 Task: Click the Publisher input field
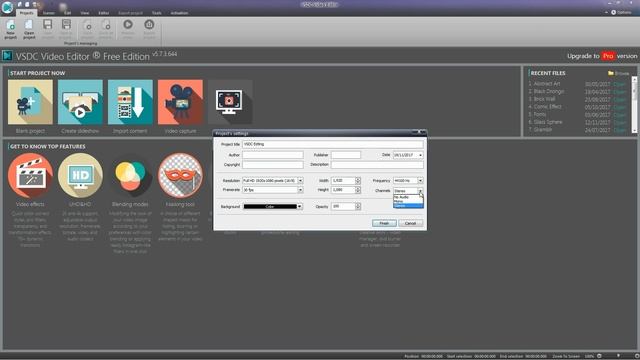point(346,155)
